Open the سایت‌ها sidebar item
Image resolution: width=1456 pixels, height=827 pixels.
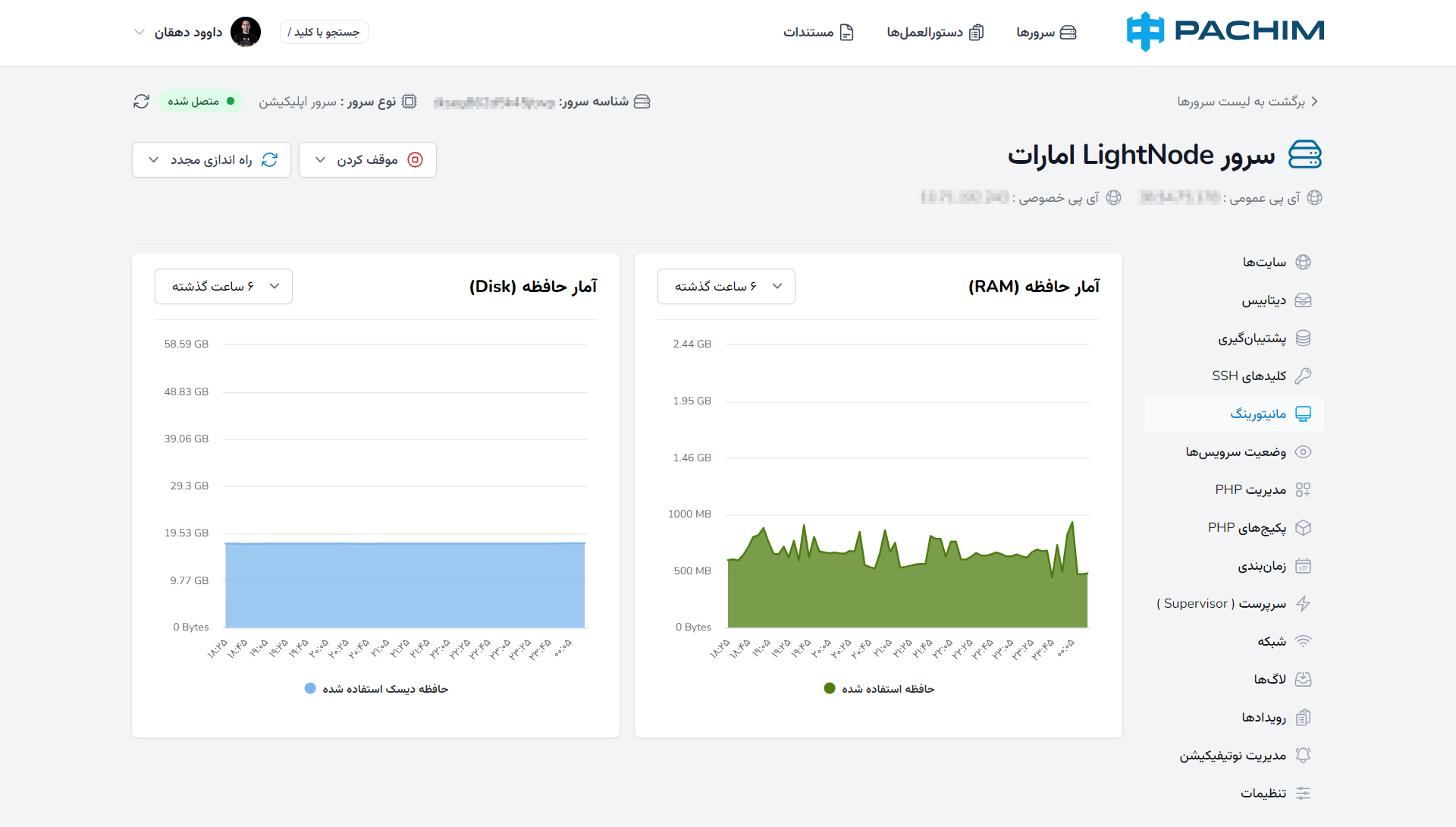[x=1235, y=262]
